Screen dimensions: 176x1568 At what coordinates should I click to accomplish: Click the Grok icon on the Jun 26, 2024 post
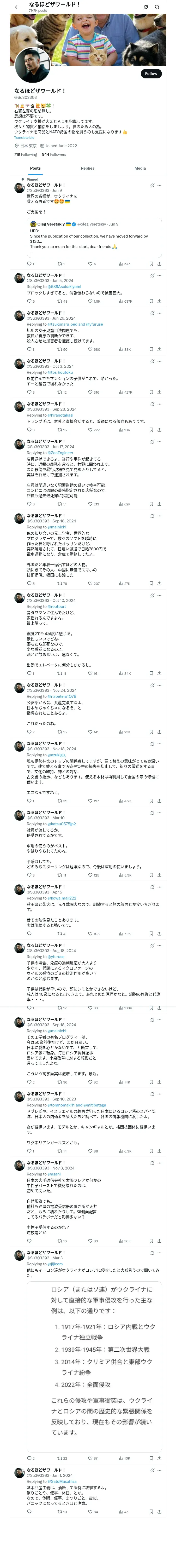(152, 313)
